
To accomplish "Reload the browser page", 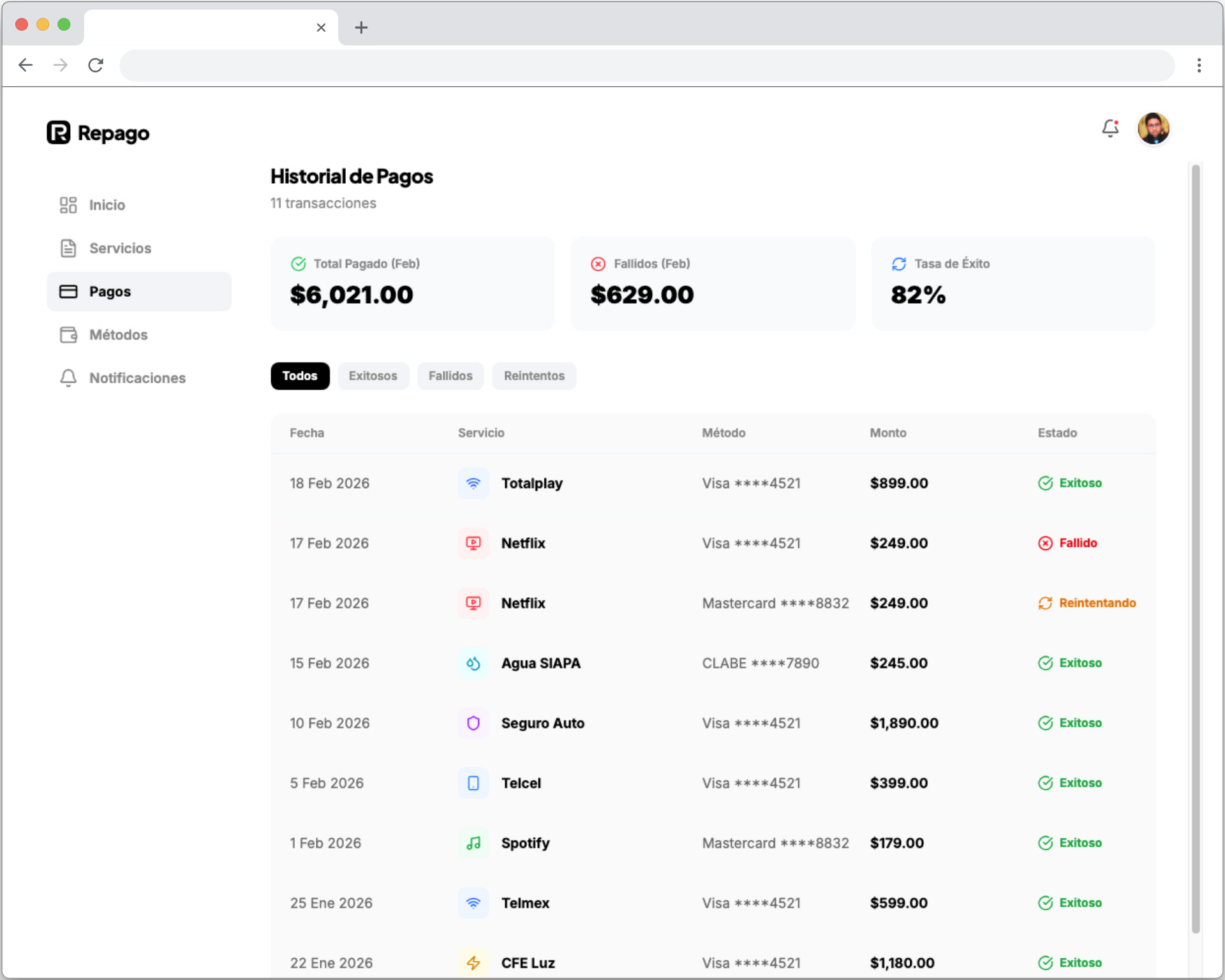I will (x=96, y=65).
